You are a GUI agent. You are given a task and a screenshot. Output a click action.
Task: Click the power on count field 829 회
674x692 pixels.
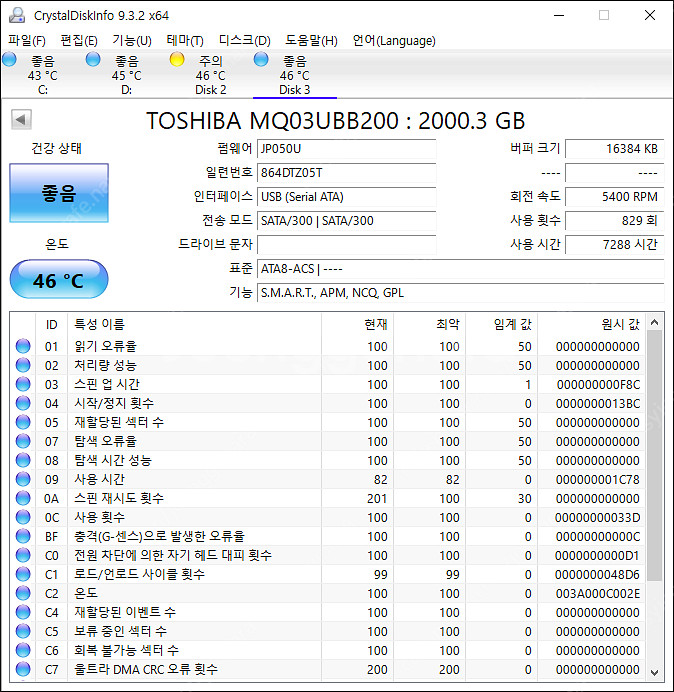coord(614,221)
